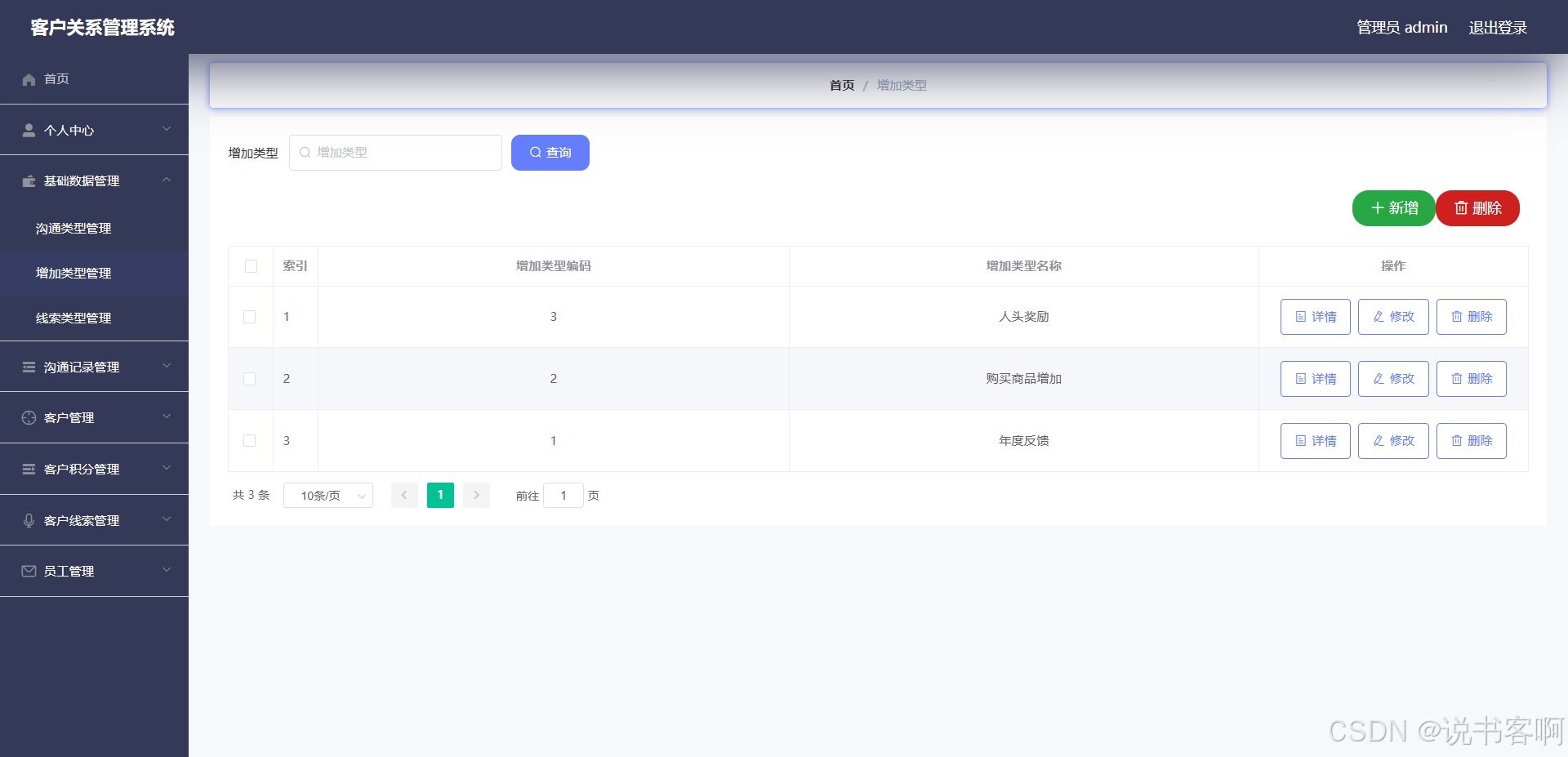
Task: Click the list icon beside 沟通记录管理
Action: pos(29,367)
